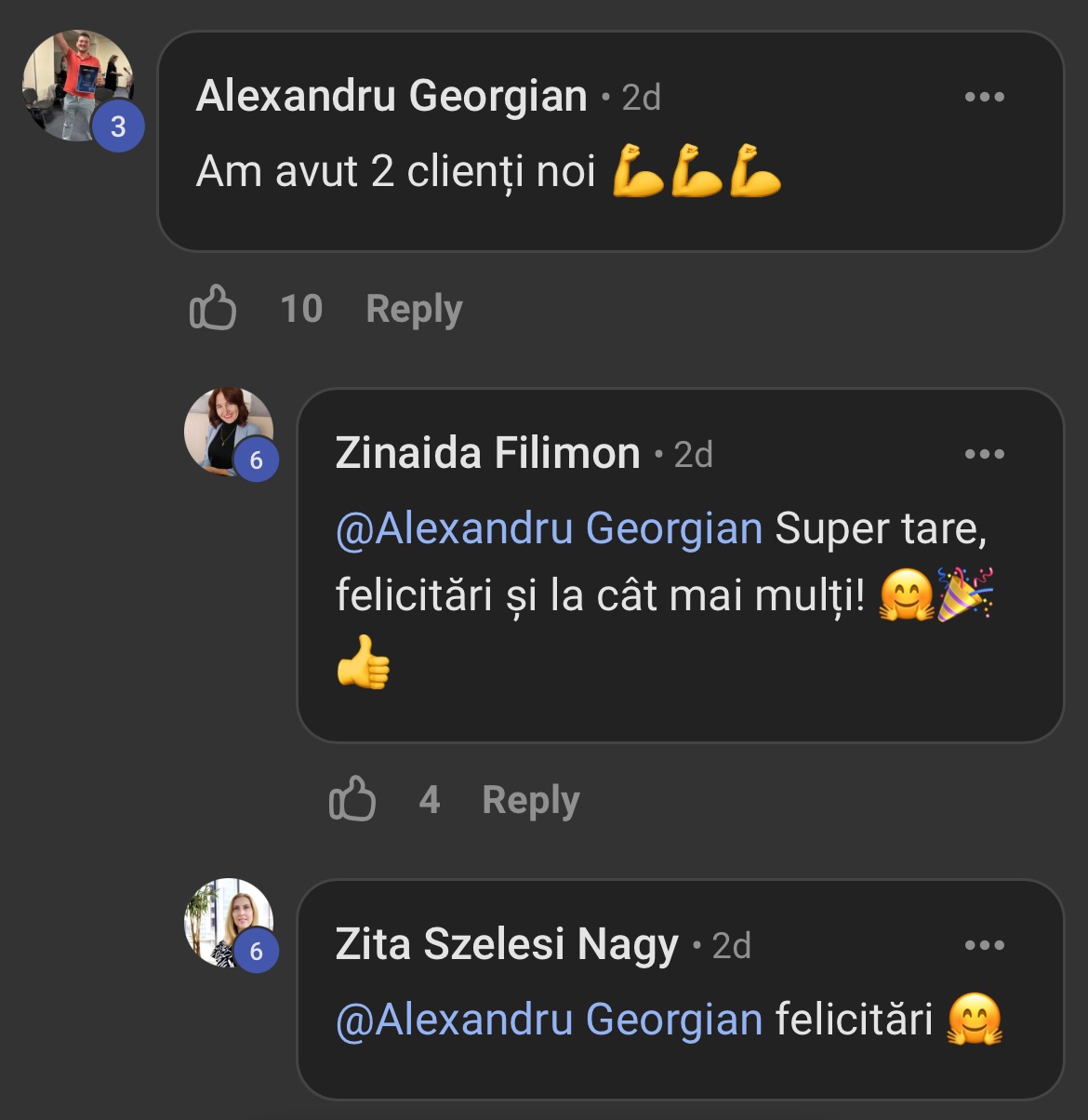Click the Alexandru Georgian author name
The width and height of the screenshot is (1088, 1120).
tap(391, 96)
